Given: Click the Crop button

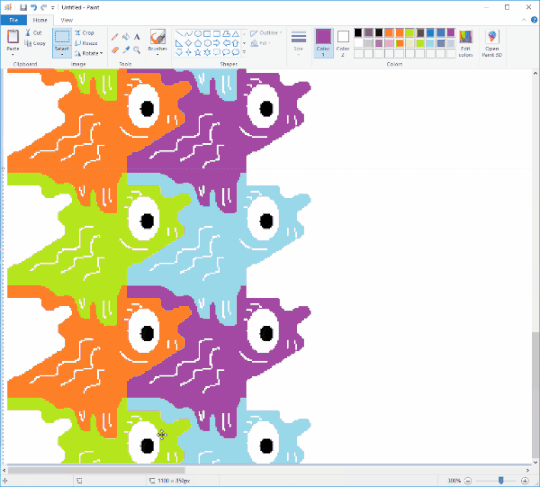Looking at the screenshot, I should click(84, 33).
